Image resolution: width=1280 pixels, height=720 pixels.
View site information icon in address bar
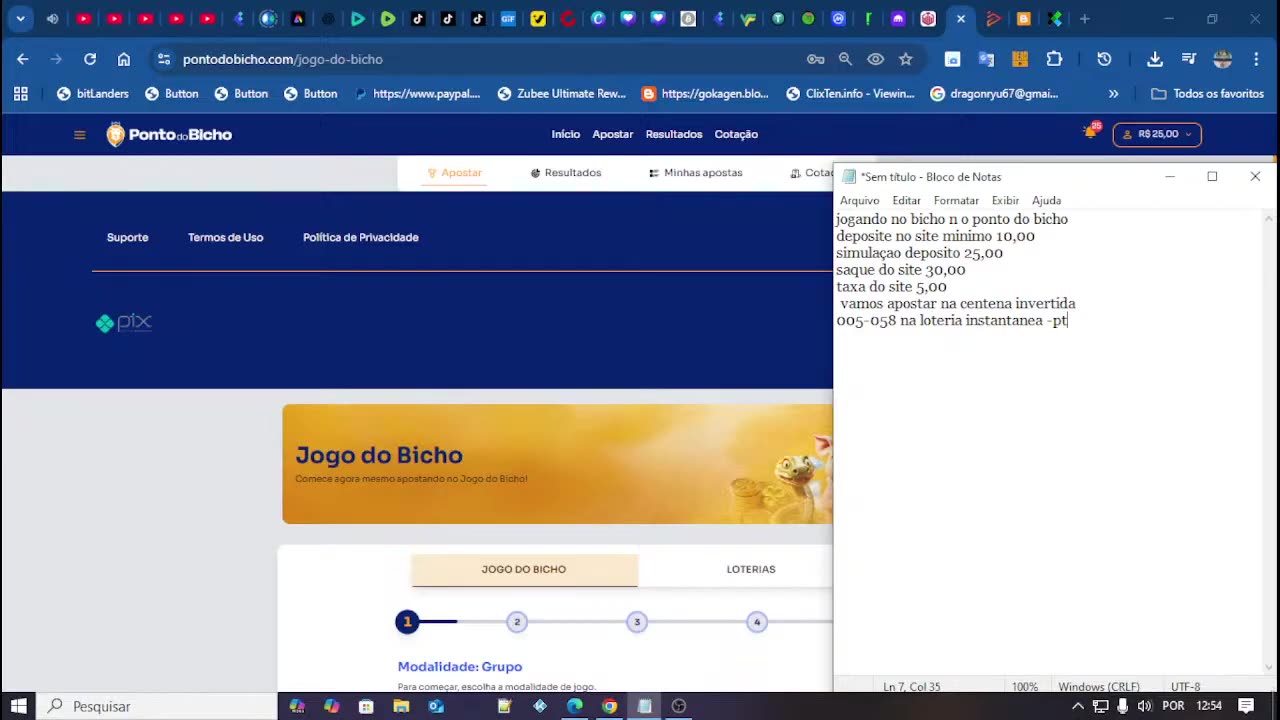164,59
